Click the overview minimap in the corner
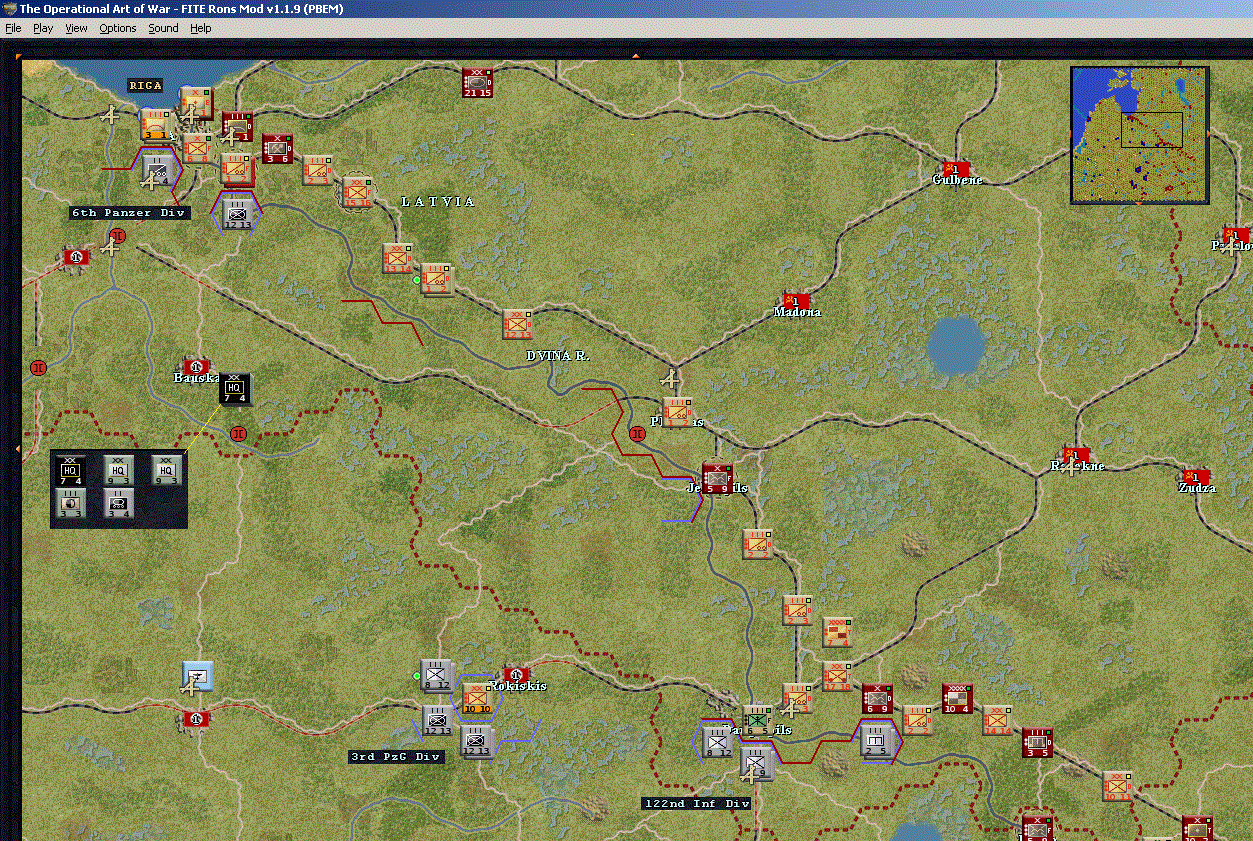The image size is (1253, 841). coord(1140,135)
